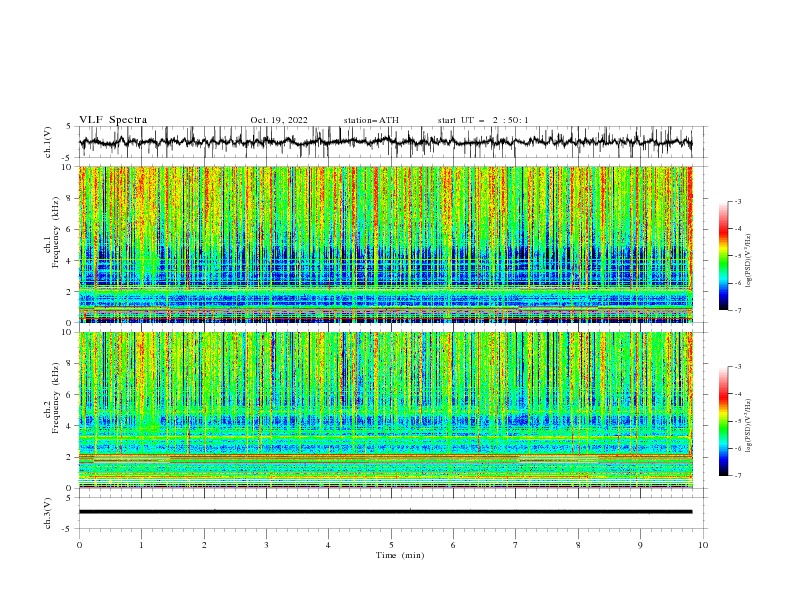Click the date 'Oct. 19, 2022'
This screenshot has height=612, width=792.
(279, 120)
